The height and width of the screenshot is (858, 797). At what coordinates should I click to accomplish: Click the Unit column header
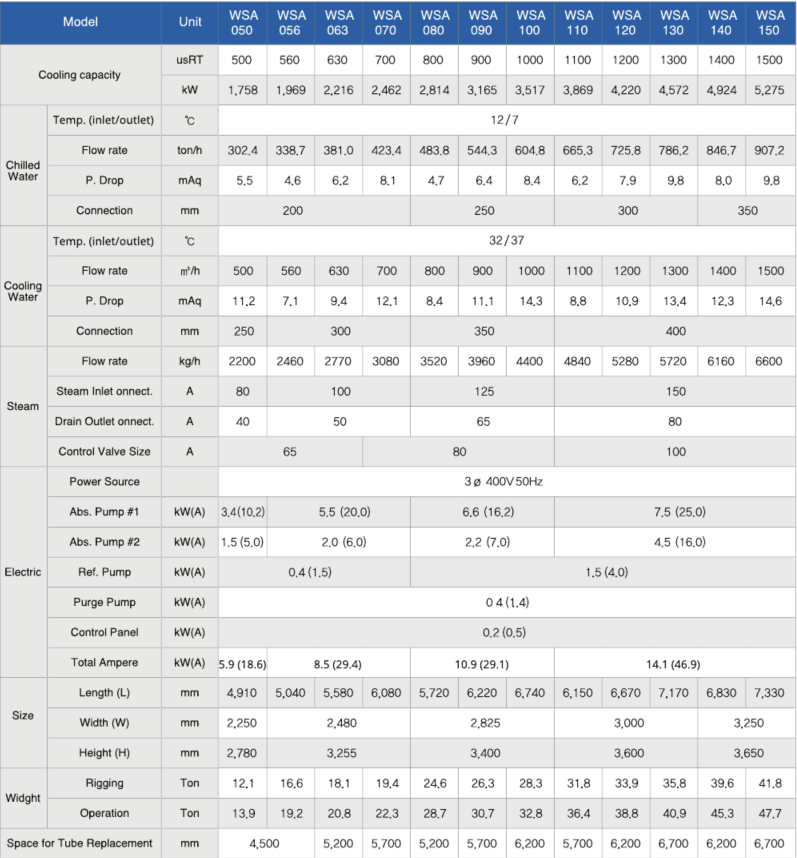(190, 22)
